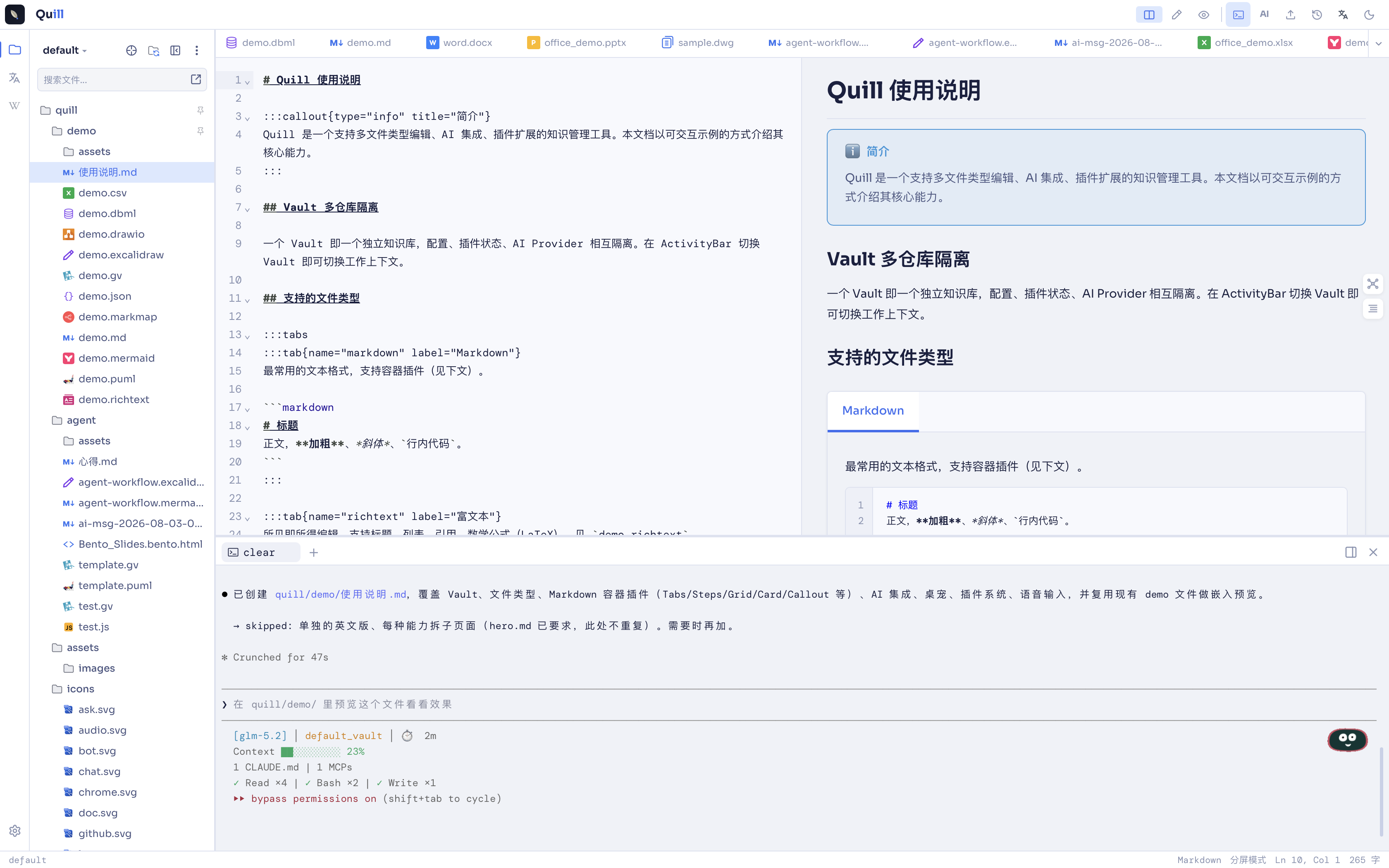Click the folder icon next to default
Viewport: 1389px width, 868px height.
click(x=153, y=50)
